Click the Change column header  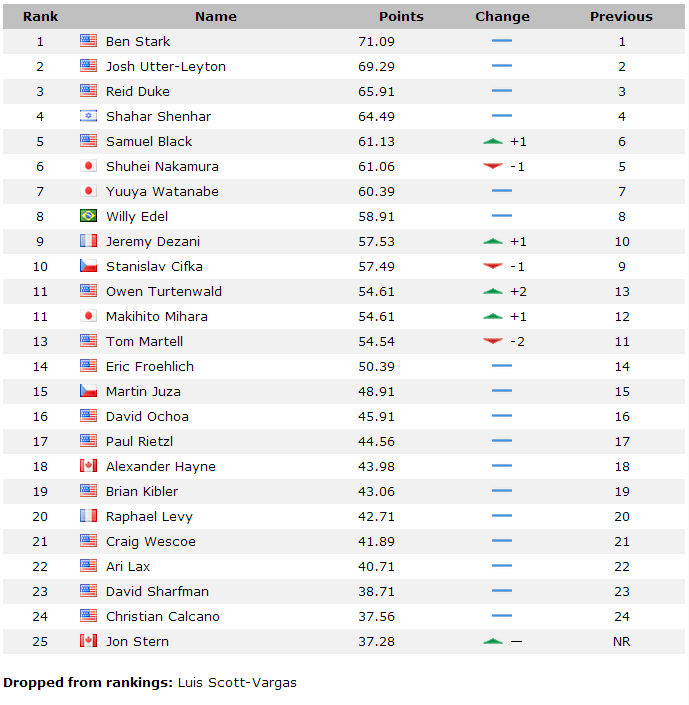pos(502,17)
